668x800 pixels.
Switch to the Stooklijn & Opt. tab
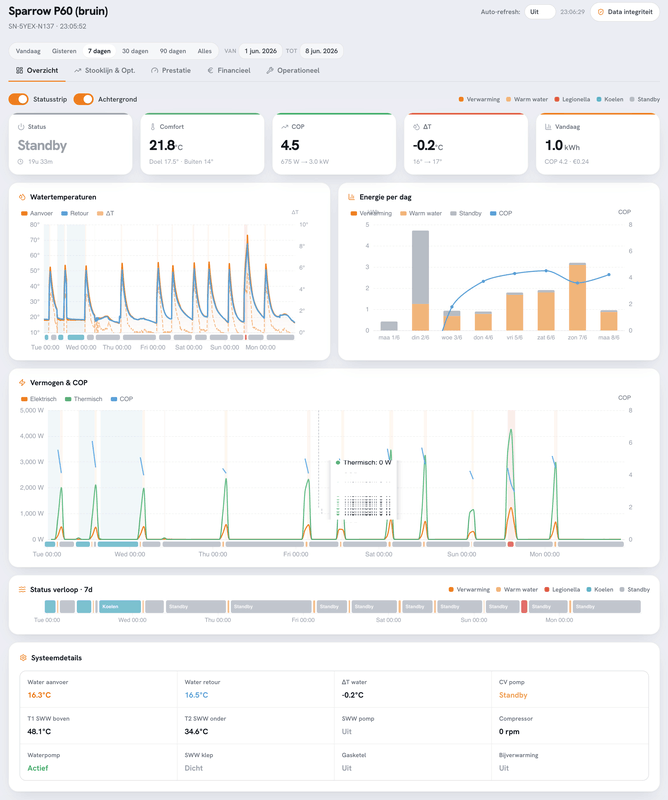point(105,70)
